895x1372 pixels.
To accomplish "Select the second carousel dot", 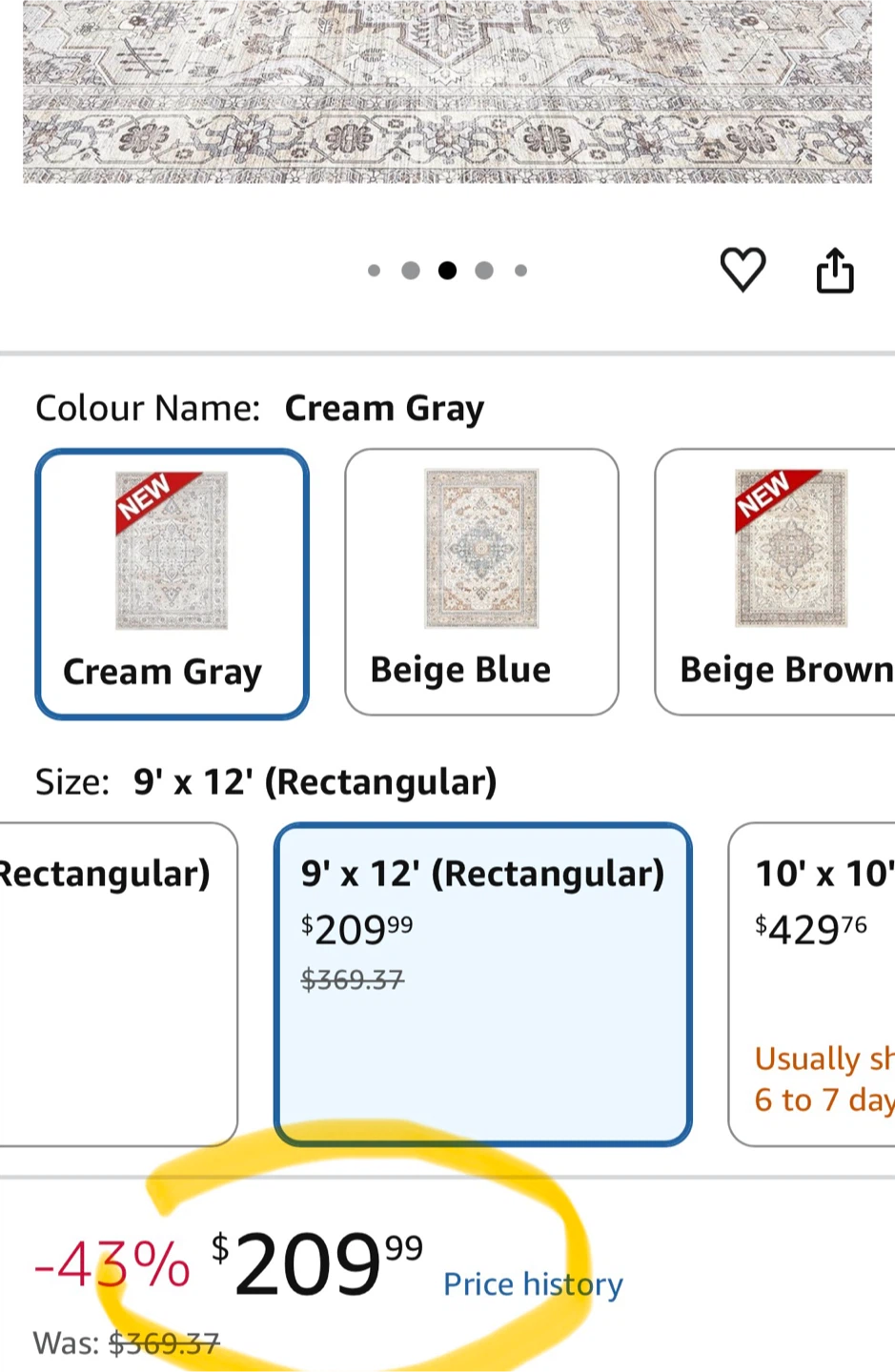I will coord(411,271).
